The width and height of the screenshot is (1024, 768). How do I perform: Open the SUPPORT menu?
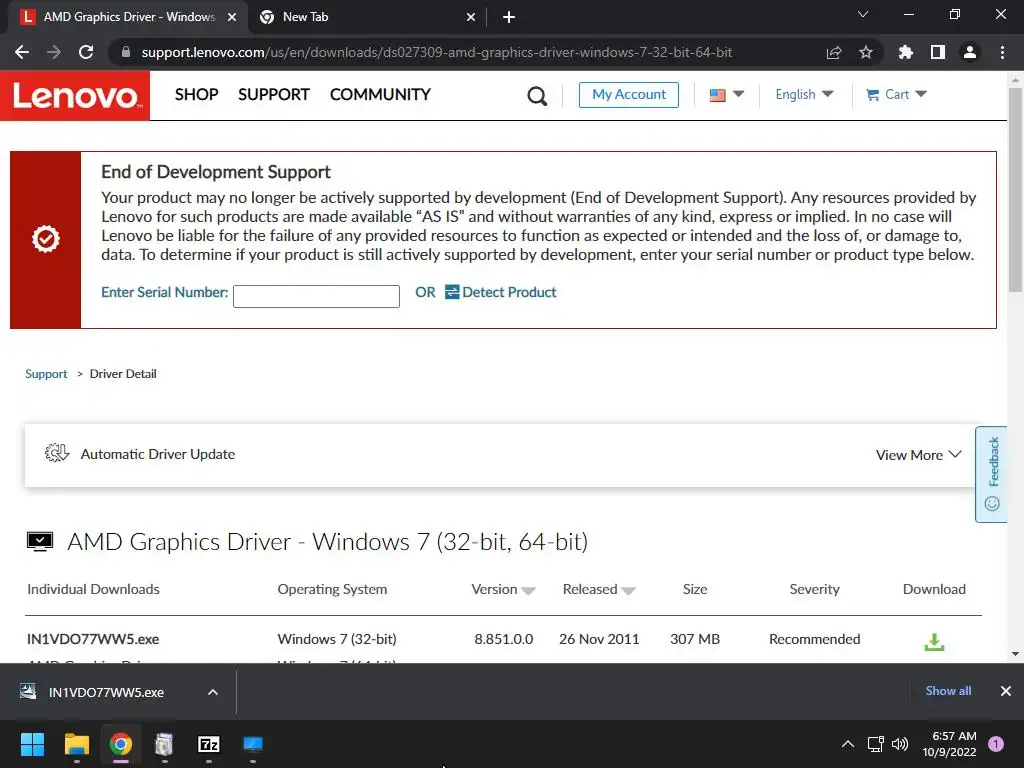(x=274, y=95)
